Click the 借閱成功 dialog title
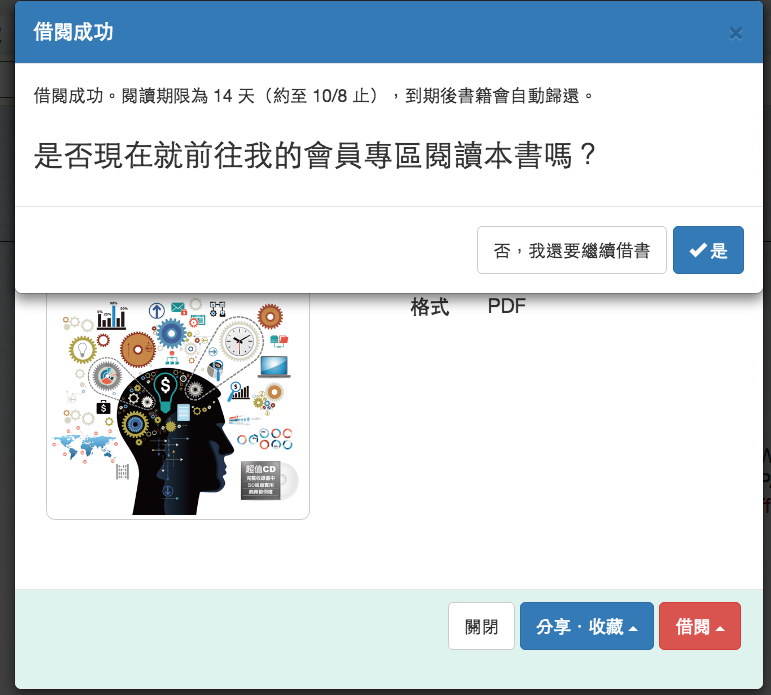Viewport: 771px width, 695px height. [73, 32]
